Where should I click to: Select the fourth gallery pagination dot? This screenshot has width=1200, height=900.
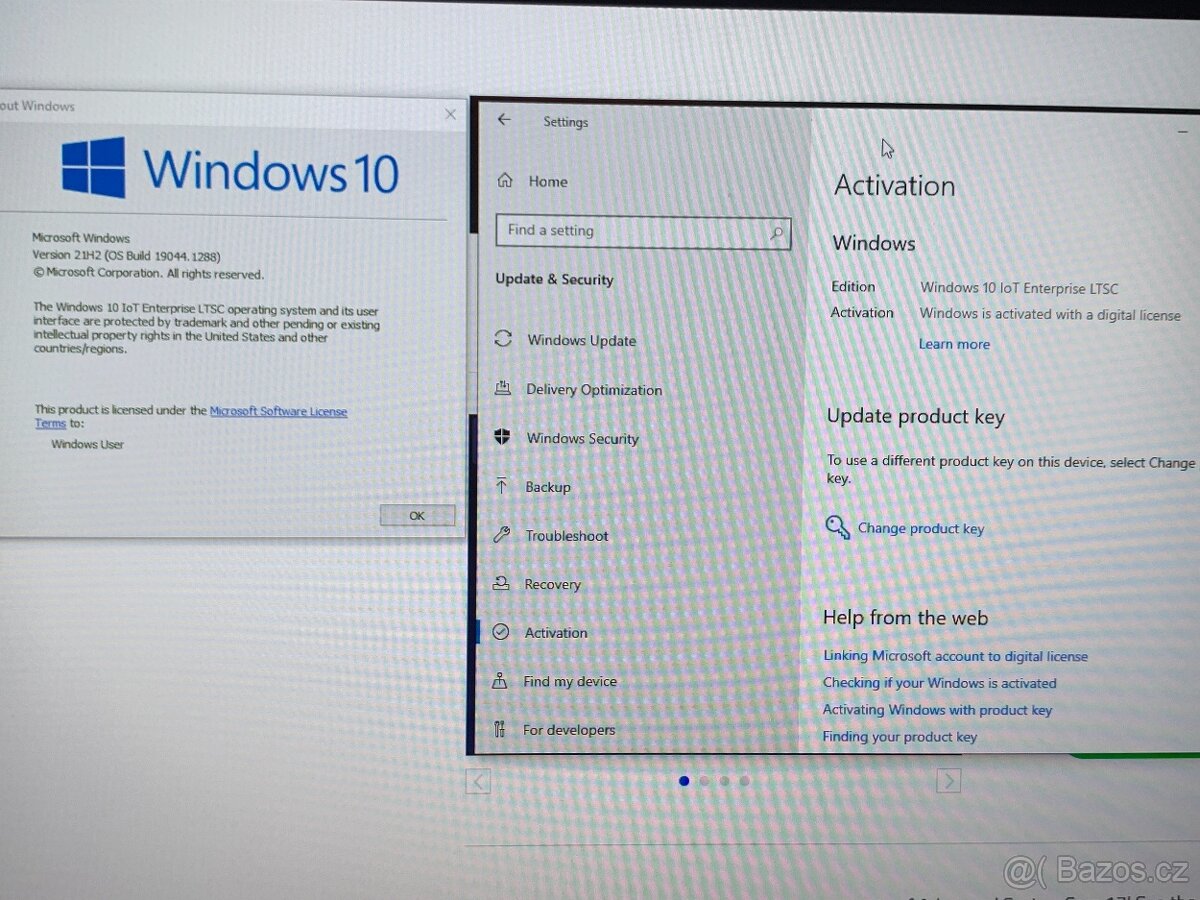point(744,781)
